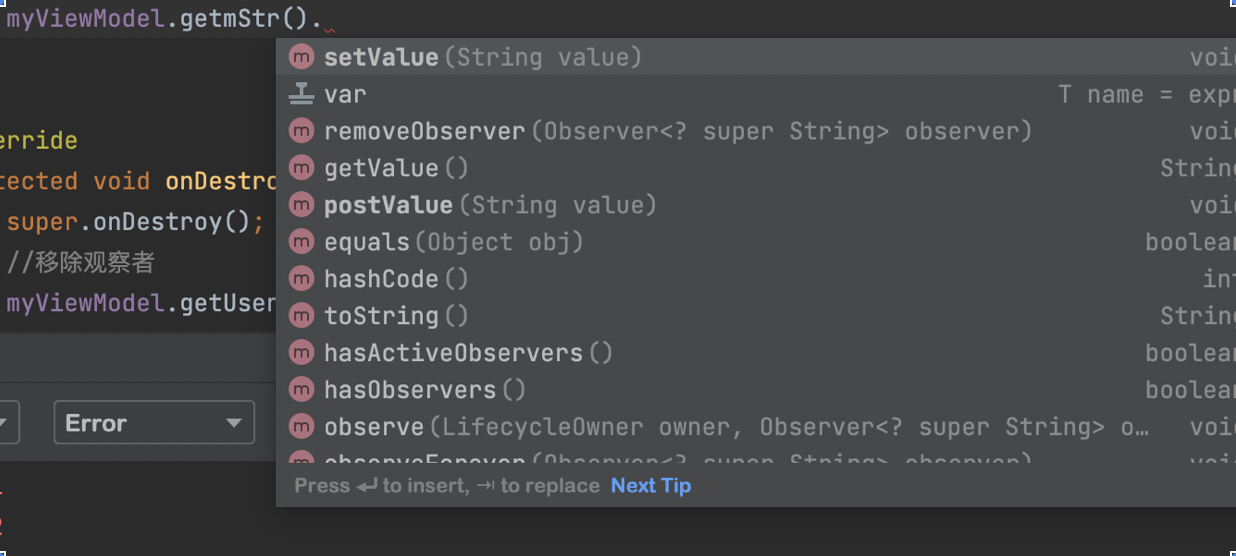Click the method icon beside hashCode
This screenshot has width=1236, height=556.
pos(301,279)
